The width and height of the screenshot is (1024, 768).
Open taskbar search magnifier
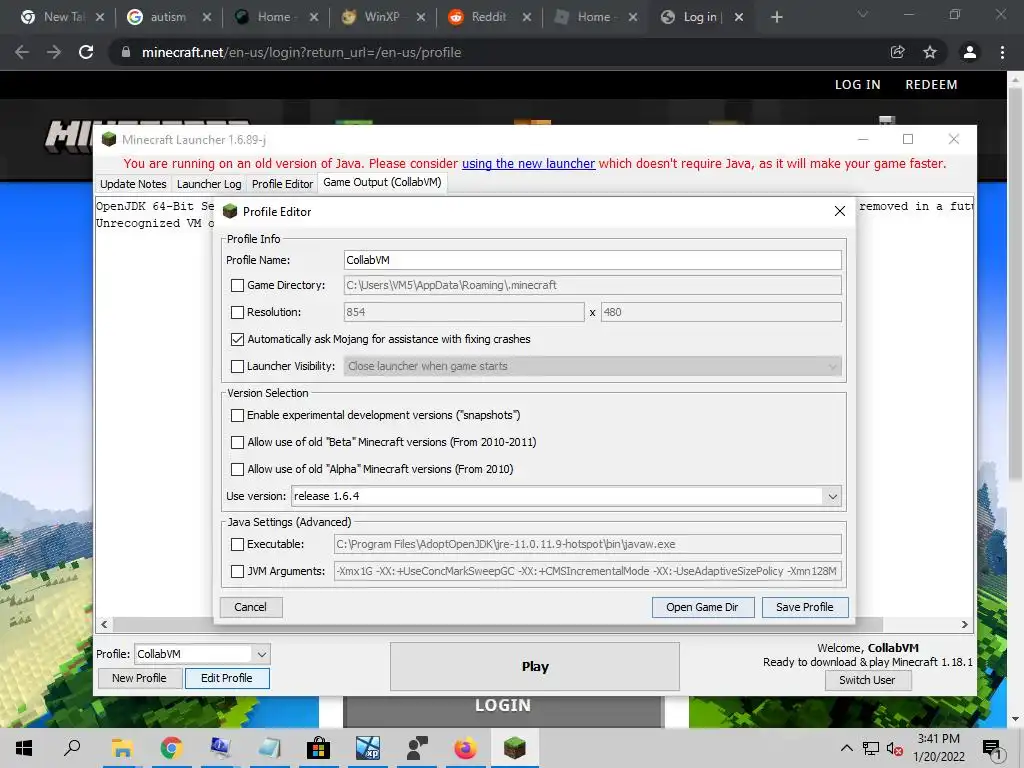coord(72,748)
